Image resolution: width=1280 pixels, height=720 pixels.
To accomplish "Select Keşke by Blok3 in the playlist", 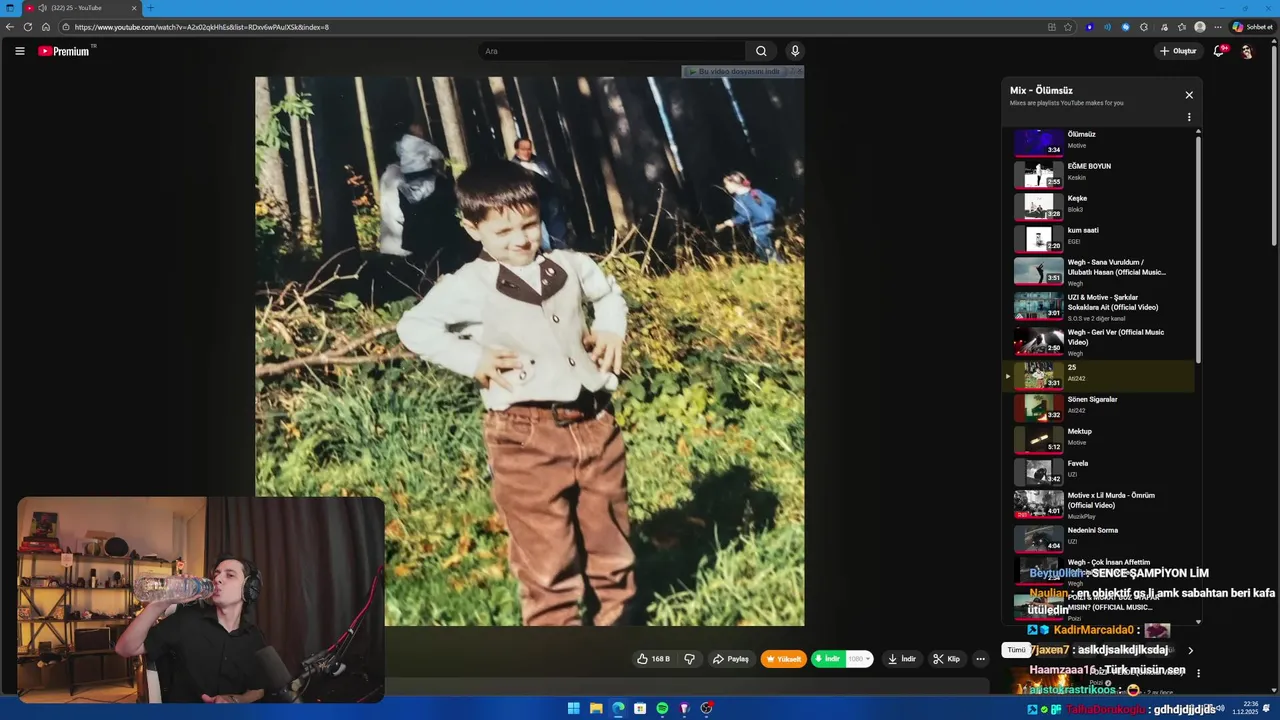I will coord(1100,206).
